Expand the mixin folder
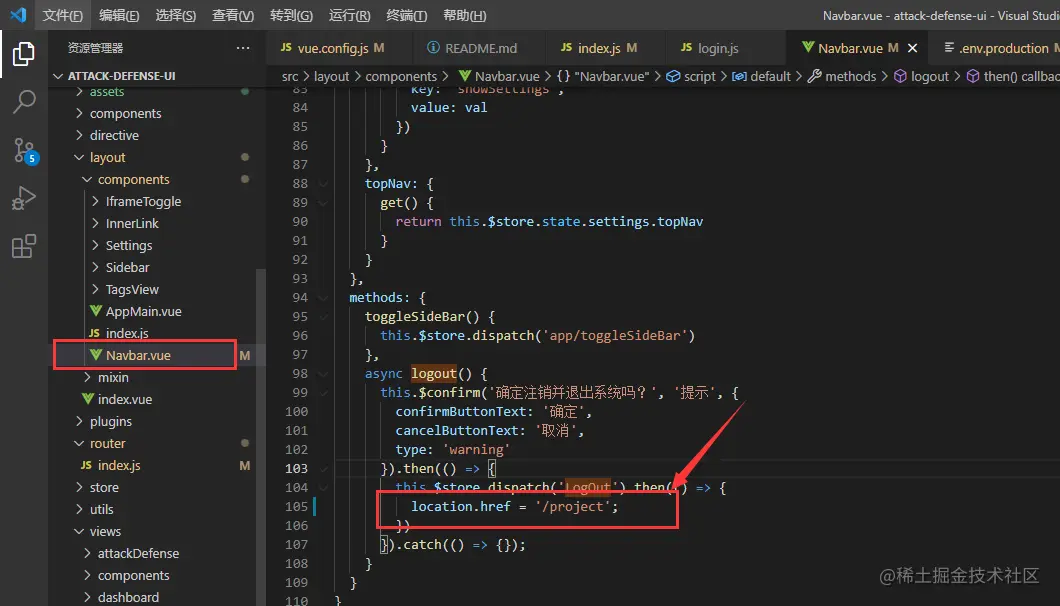The width and height of the screenshot is (1060, 606). pos(112,377)
